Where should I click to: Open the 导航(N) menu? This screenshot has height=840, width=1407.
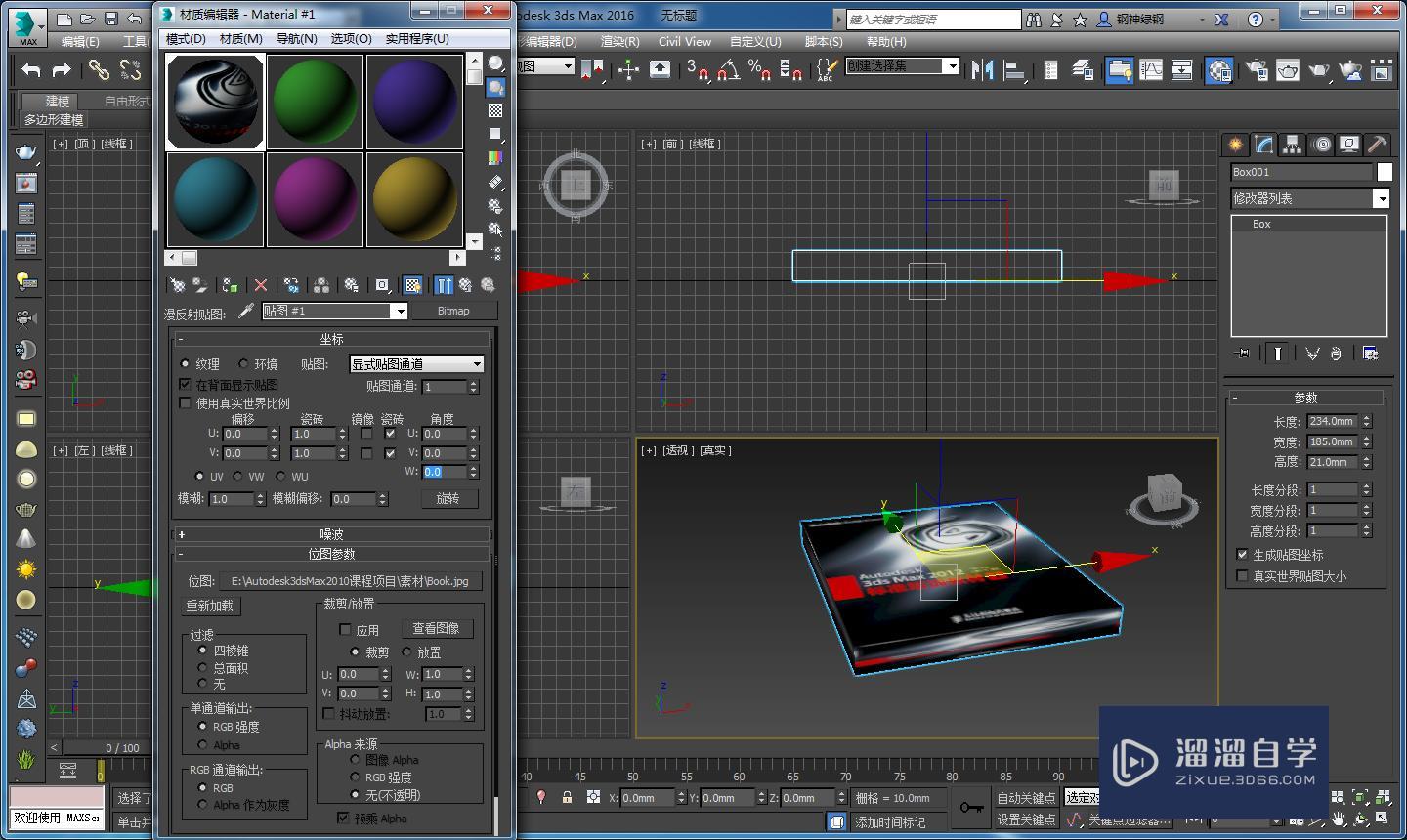click(296, 39)
